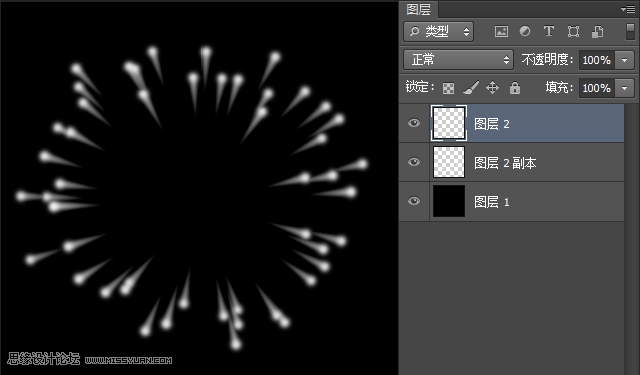
Task: Click the fill 100% value field
Action: tap(597, 88)
